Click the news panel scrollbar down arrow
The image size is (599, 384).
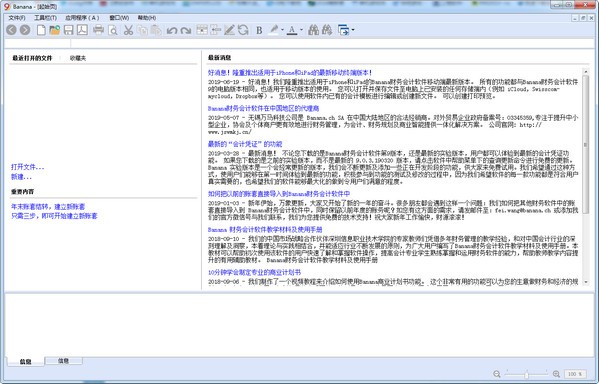(x=586, y=282)
